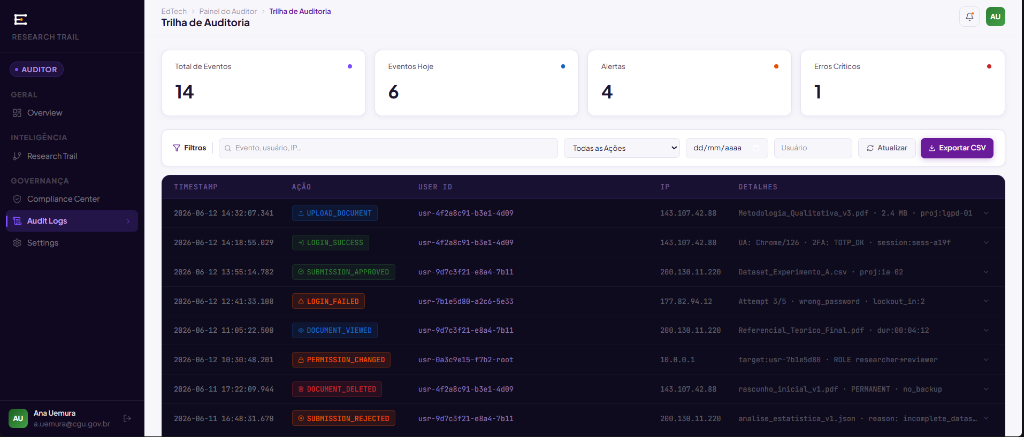Click the Eventos Hoje card

click(476, 83)
